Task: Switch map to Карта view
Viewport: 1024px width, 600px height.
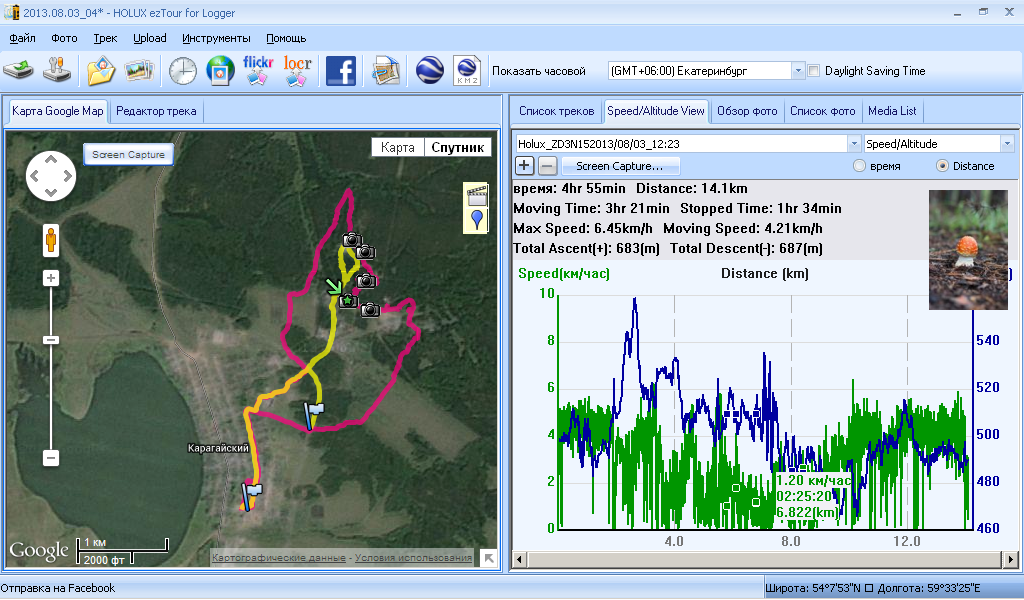Action: pos(398,148)
